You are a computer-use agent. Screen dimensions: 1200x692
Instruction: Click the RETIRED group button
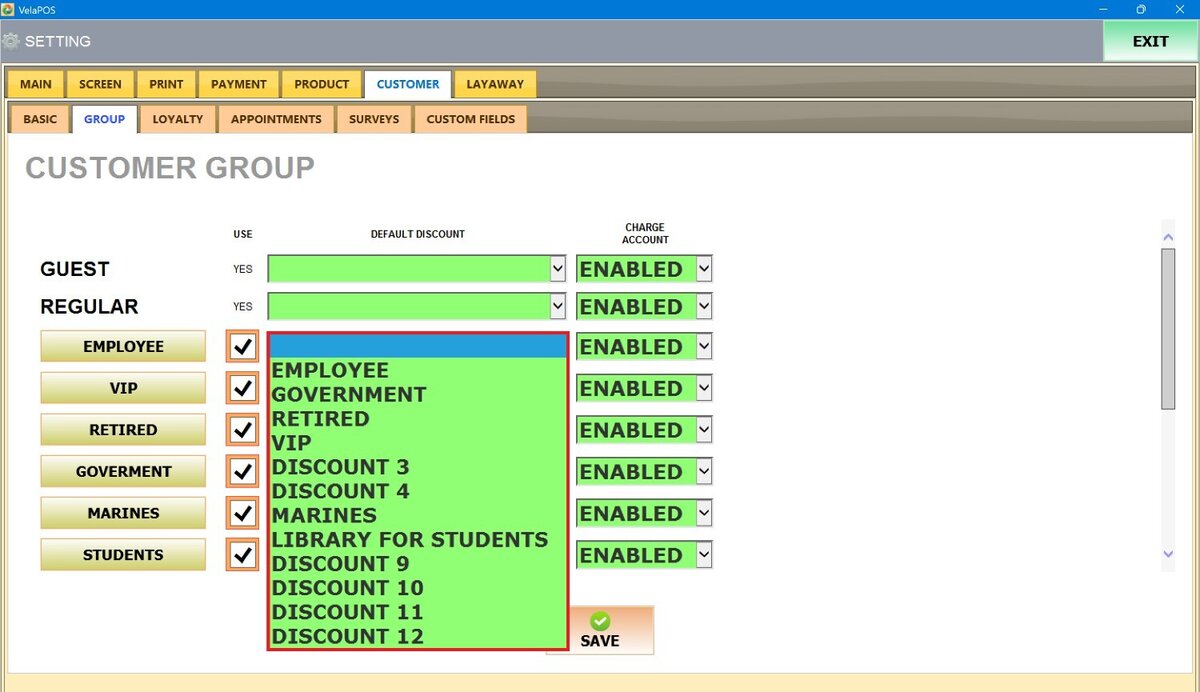(123, 430)
